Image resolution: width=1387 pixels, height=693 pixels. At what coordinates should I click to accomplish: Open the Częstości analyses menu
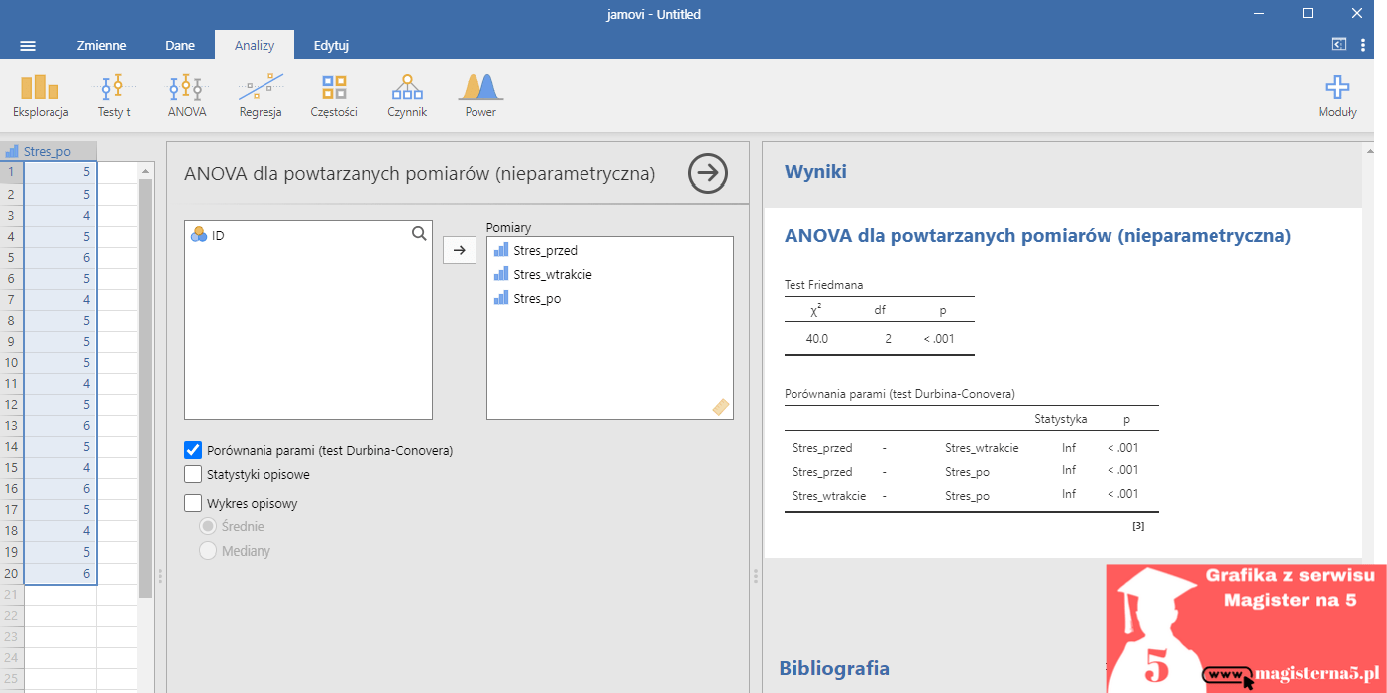click(334, 96)
